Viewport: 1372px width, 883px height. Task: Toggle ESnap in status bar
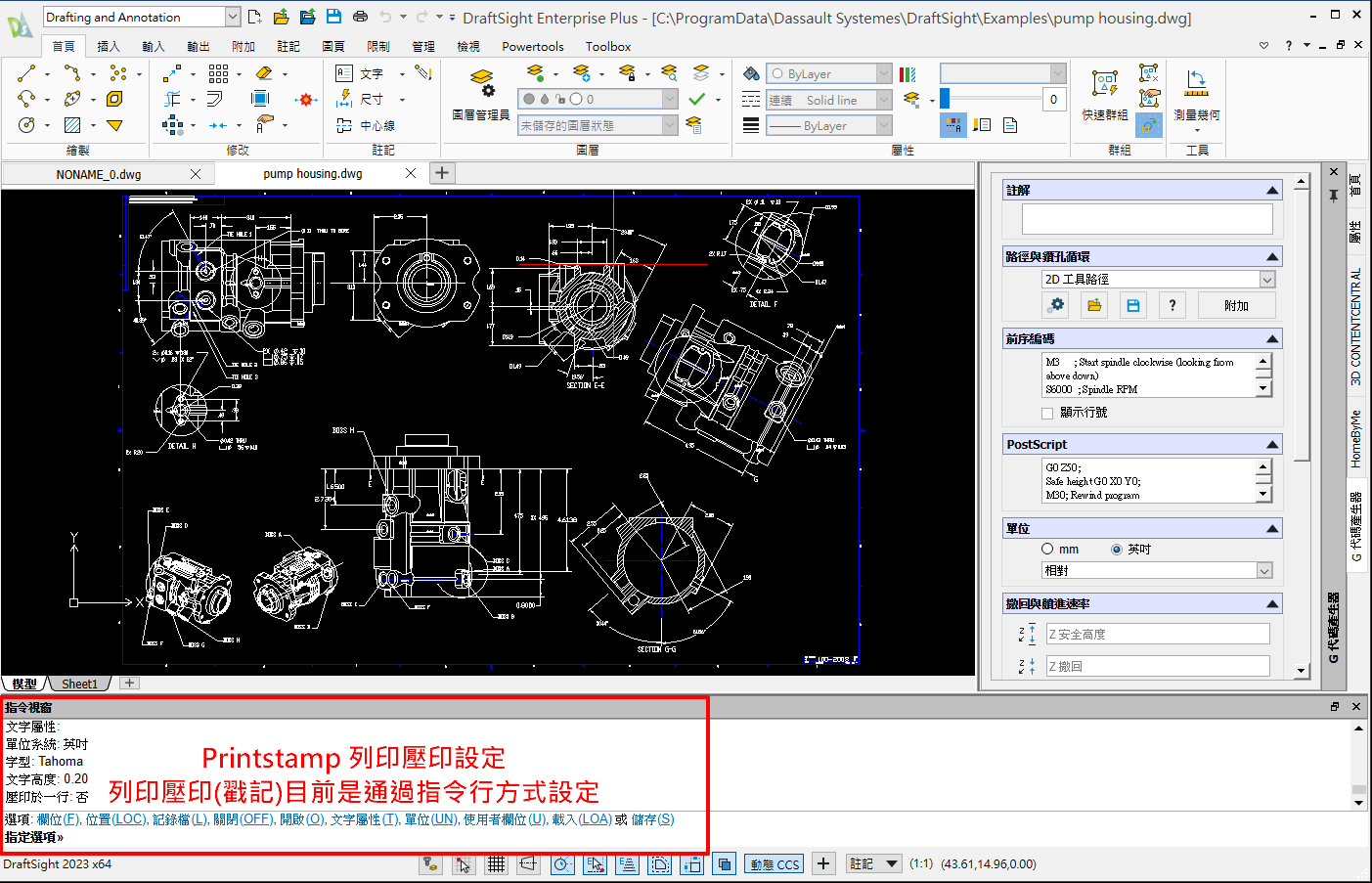coord(596,863)
